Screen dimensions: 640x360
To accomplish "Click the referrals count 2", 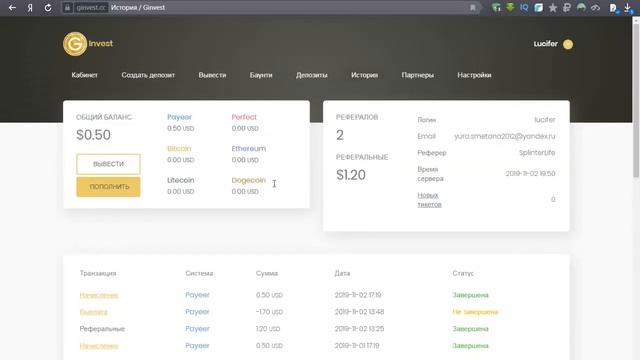I will [x=340, y=135].
